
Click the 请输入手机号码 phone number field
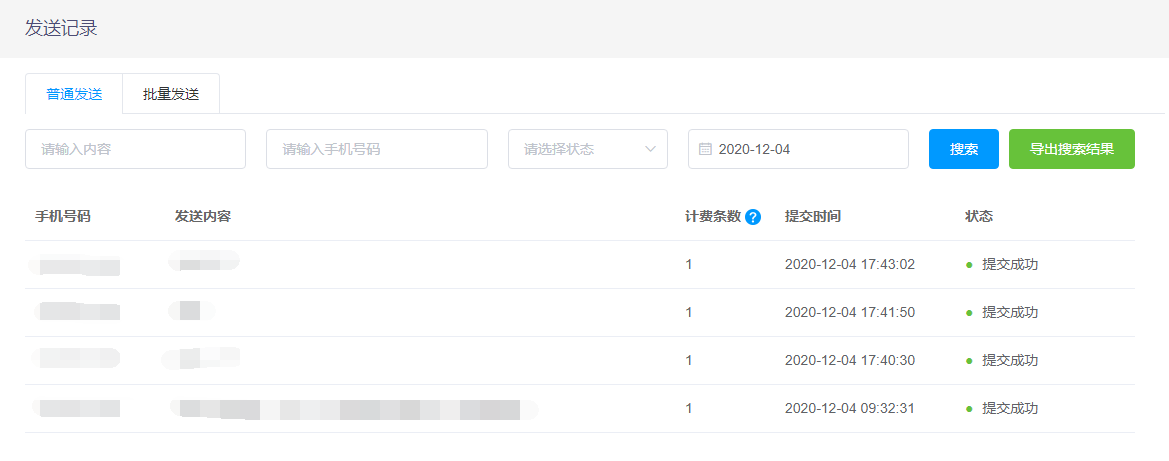tap(376, 149)
